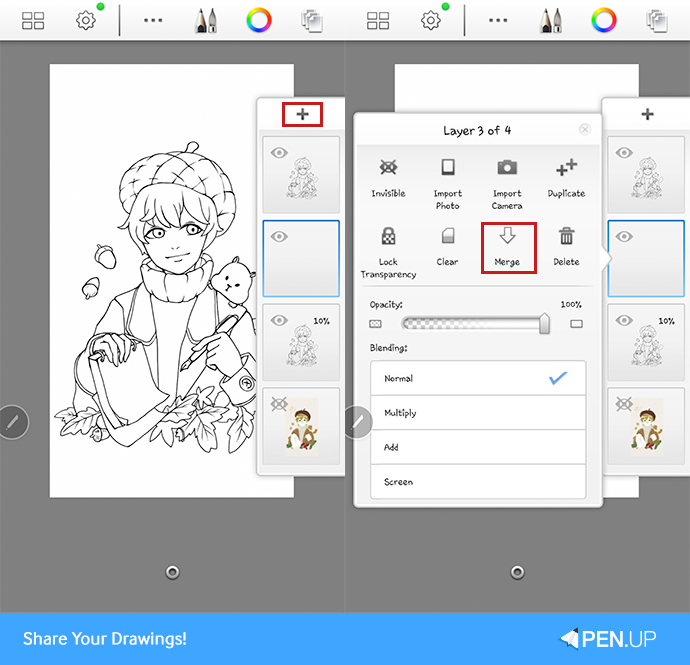Toggle the selected empty layer eye in the right panel
The width and height of the screenshot is (690, 665).
(624, 237)
